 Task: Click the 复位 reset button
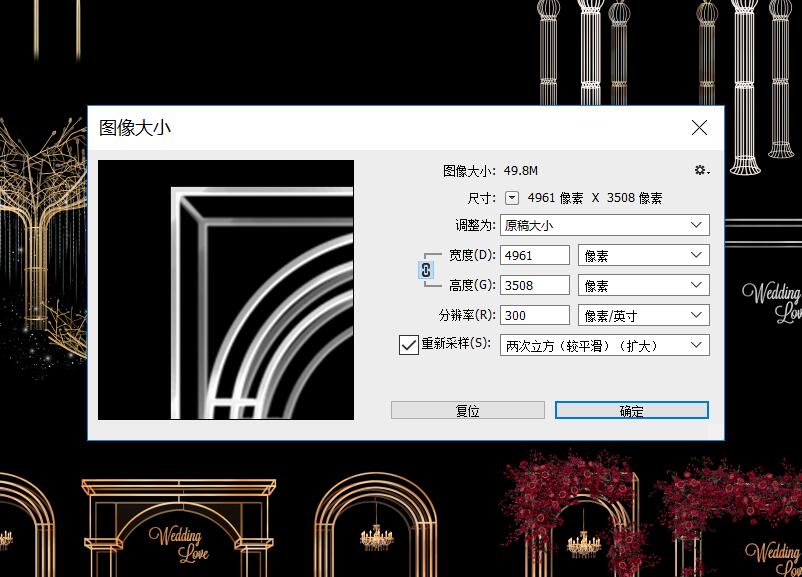[x=466, y=410]
